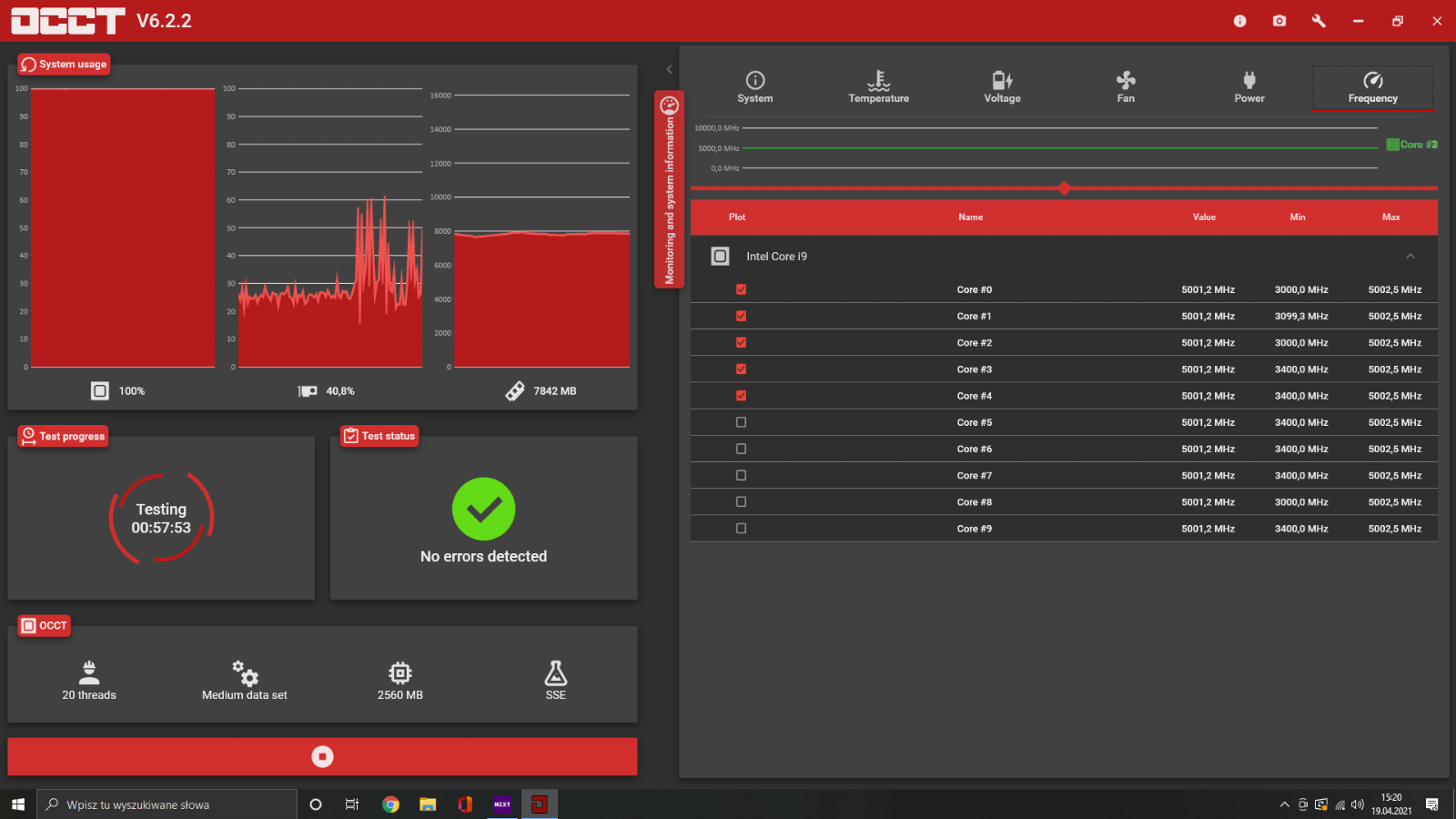This screenshot has height=819, width=1456.
Task: Enable plot checkbox for Core #8
Action: click(x=741, y=501)
